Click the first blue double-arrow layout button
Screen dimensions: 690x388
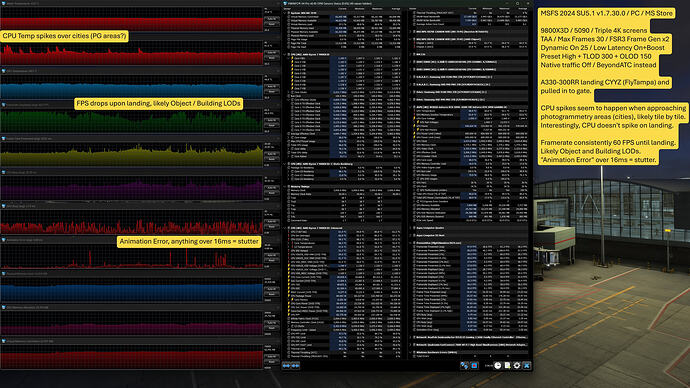(286, 366)
